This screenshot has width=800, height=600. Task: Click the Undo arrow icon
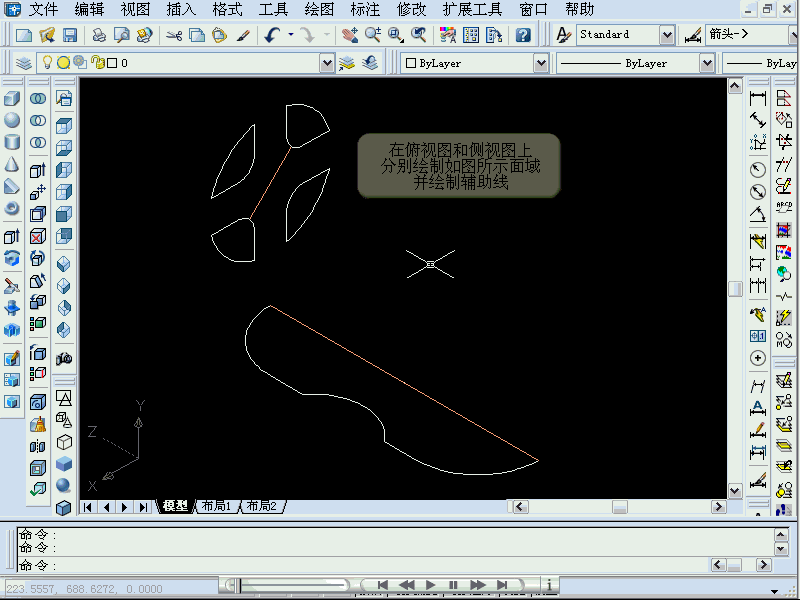click(x=273, y=35)
